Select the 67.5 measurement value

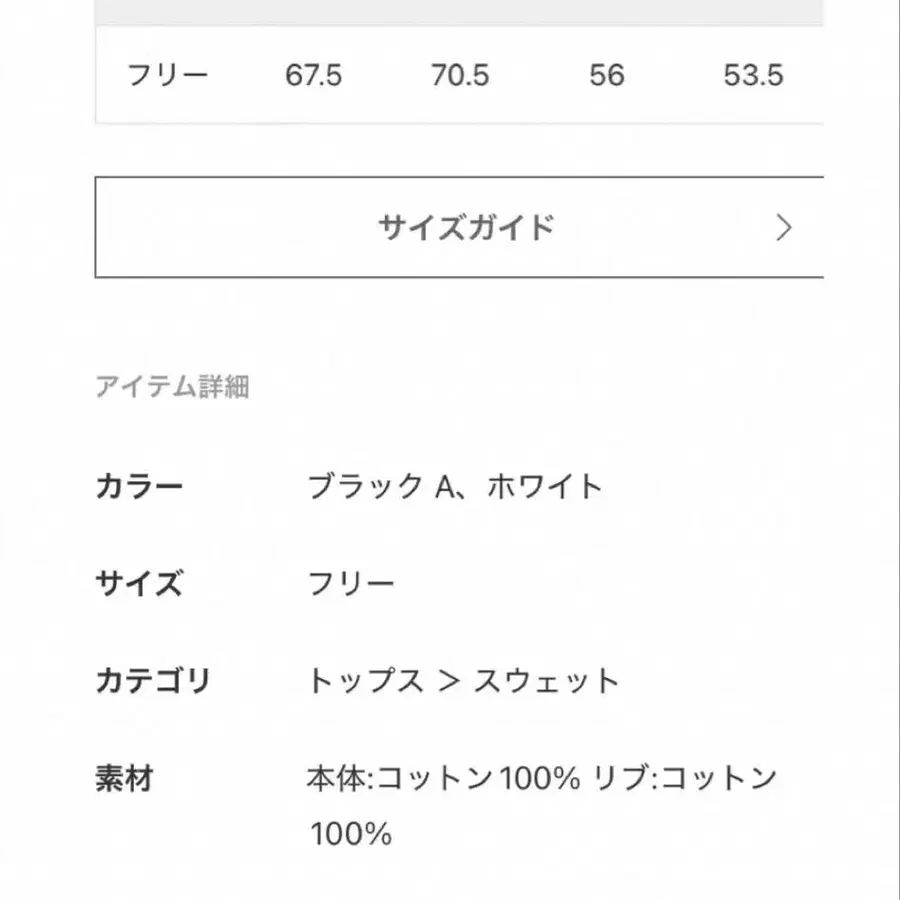(312, 73)
